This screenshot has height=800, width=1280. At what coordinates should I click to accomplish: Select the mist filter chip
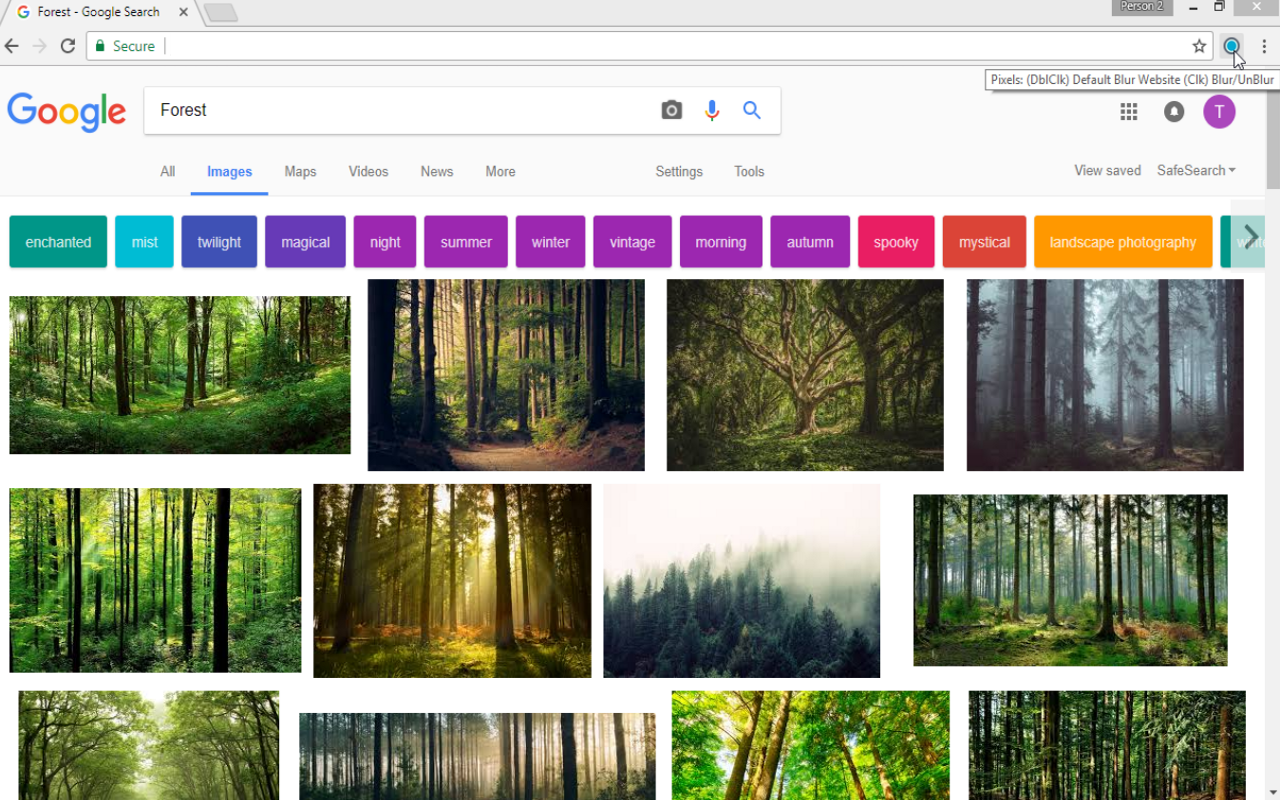144,242
